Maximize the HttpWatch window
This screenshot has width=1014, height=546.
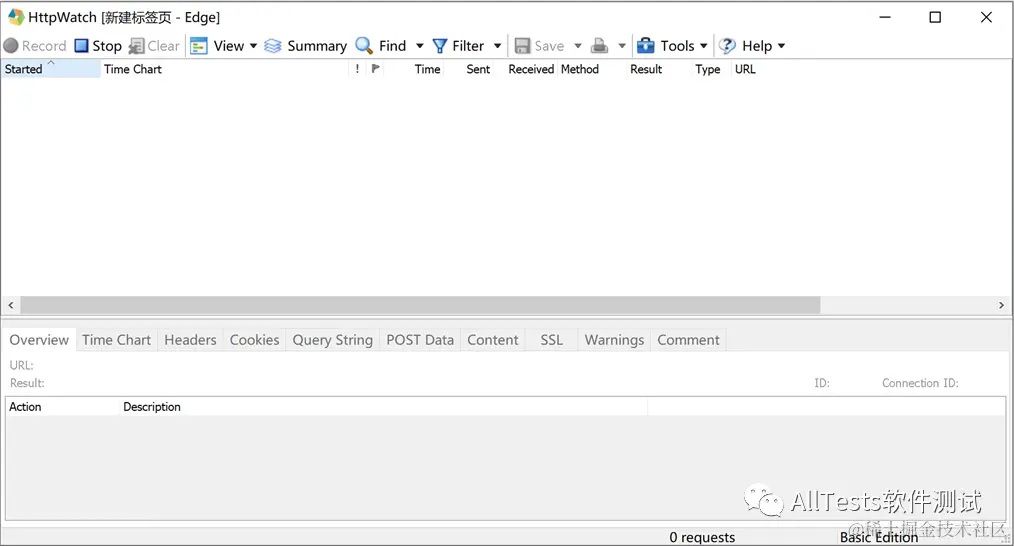[935, 17]
